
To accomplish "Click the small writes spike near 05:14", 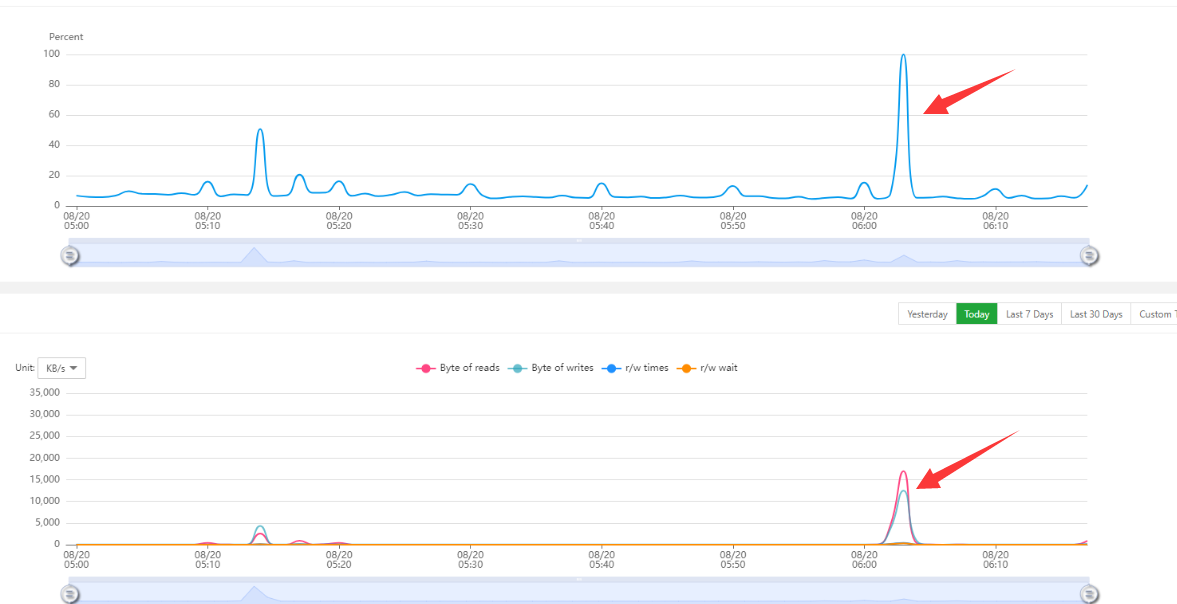I will pyautogui.click(x=260, y=527).
